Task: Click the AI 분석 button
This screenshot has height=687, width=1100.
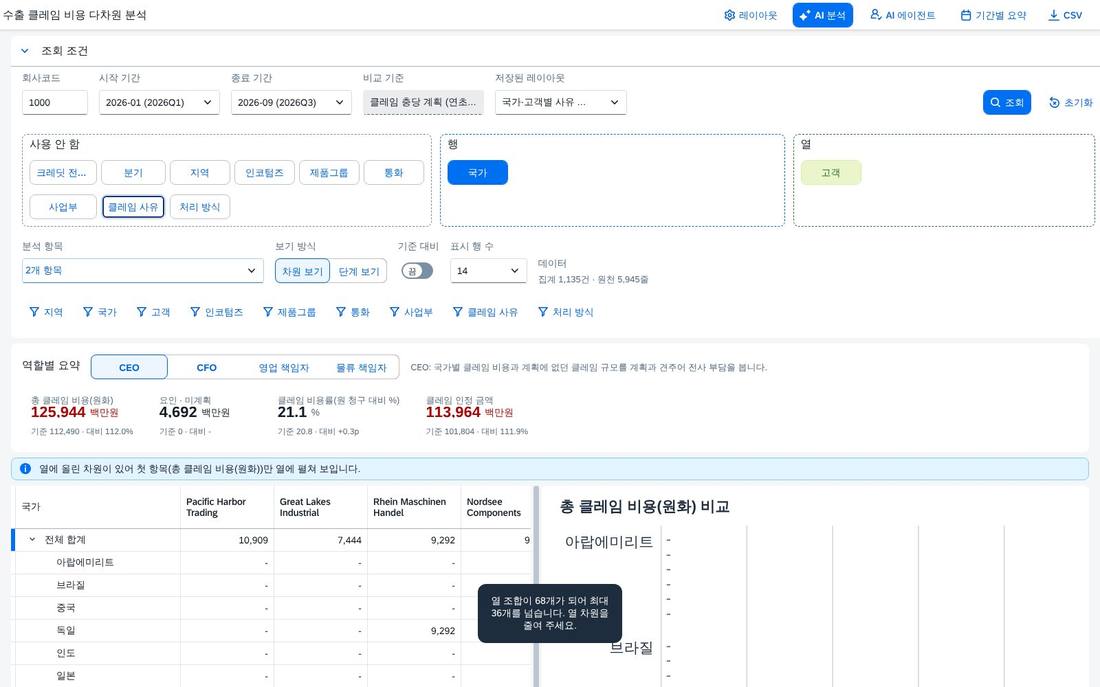Action: click(822, 15)
